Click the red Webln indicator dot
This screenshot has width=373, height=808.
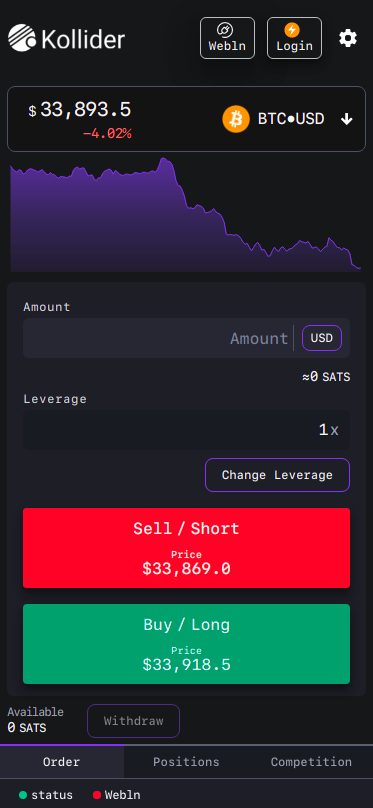click(x=96, y=795)
